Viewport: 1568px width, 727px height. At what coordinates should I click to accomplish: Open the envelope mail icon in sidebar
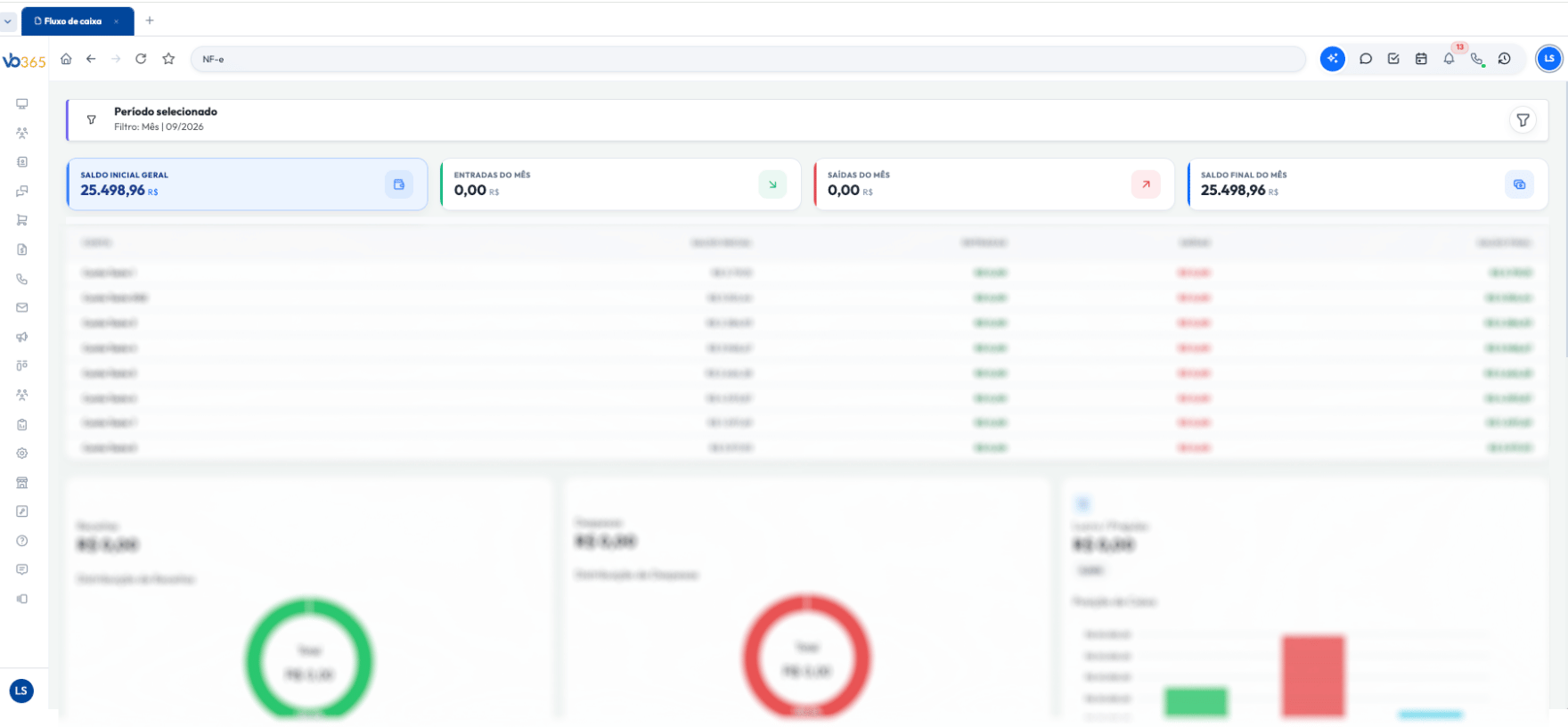(x=22, y=307)
